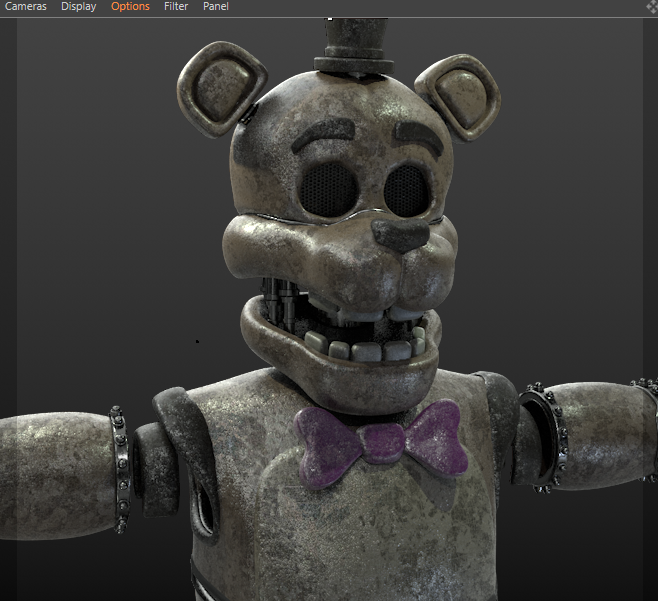Open the Panel menu
658x601 pixels.
216,6
